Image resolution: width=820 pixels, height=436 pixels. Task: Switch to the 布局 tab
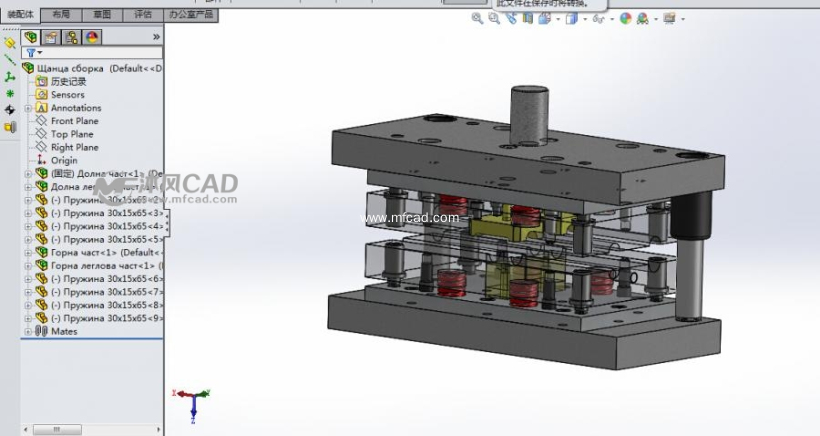(x=60, y=15)
